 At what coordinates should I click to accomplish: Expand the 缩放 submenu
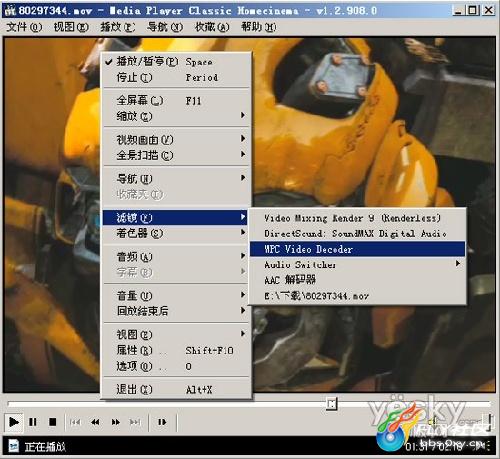[176, 116]
